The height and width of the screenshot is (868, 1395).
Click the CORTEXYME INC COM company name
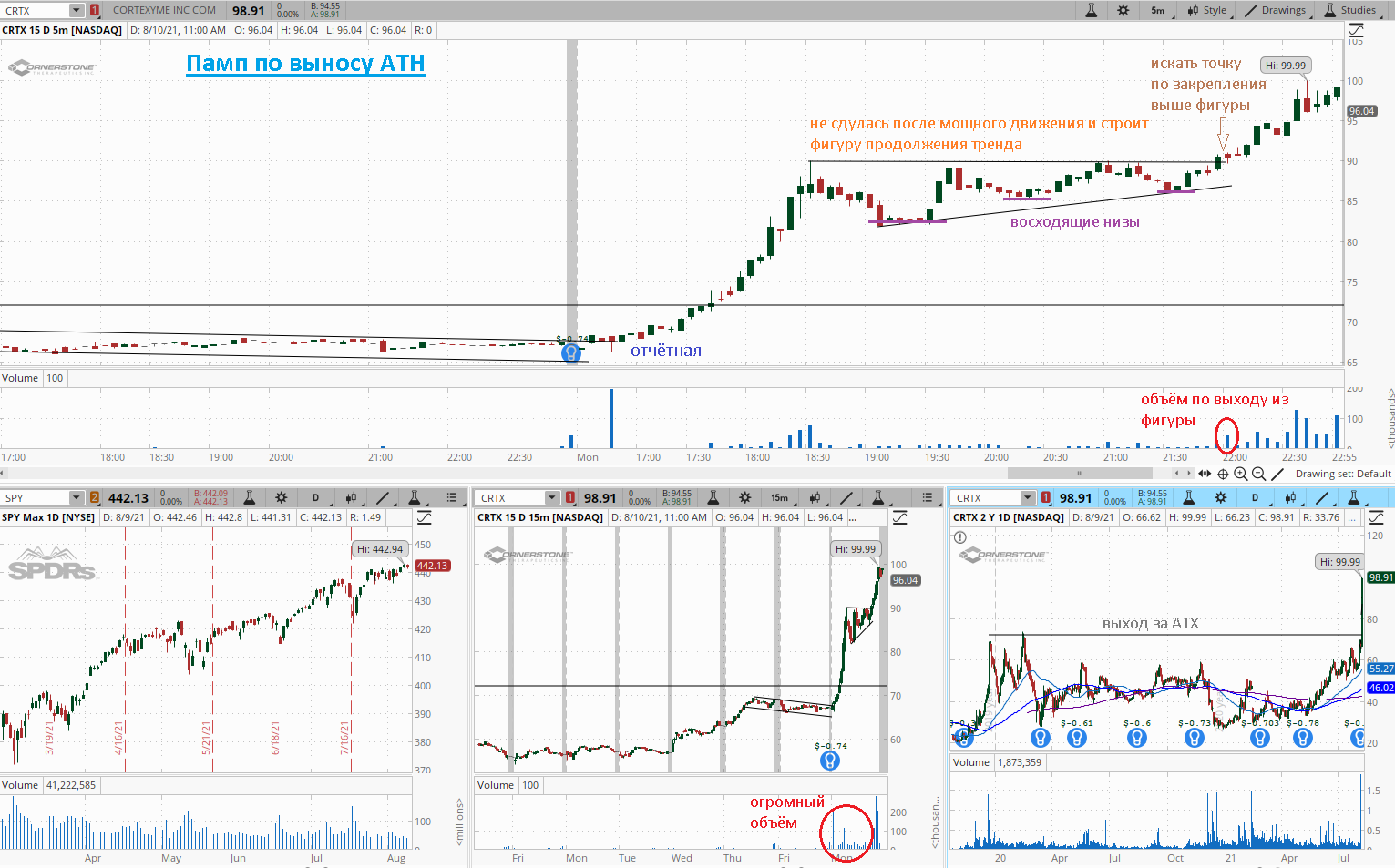click(165, 11)
